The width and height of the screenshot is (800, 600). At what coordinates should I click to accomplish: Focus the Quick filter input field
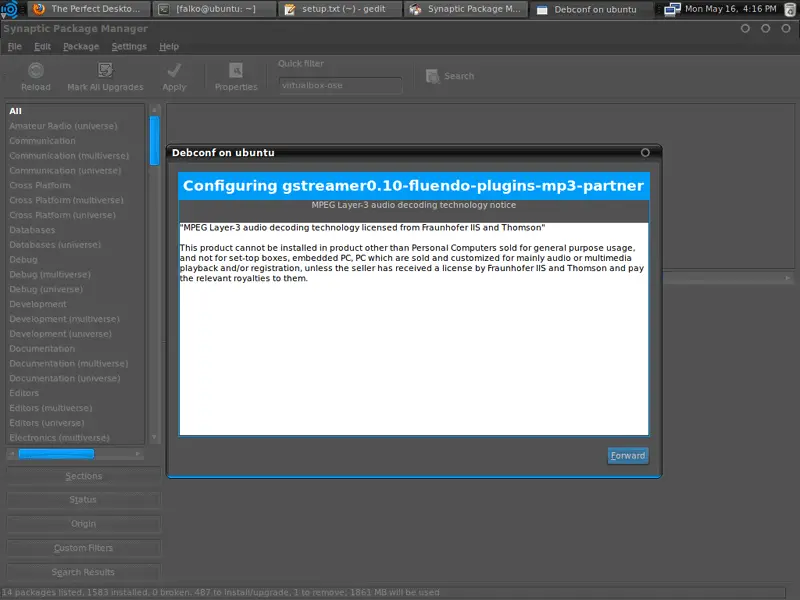coord(340,85)
